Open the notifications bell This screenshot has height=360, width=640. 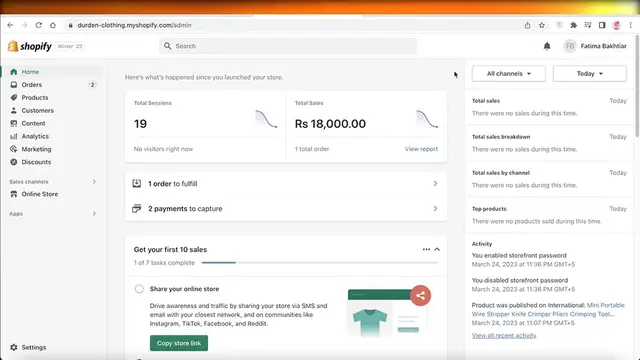coord(547,46)
